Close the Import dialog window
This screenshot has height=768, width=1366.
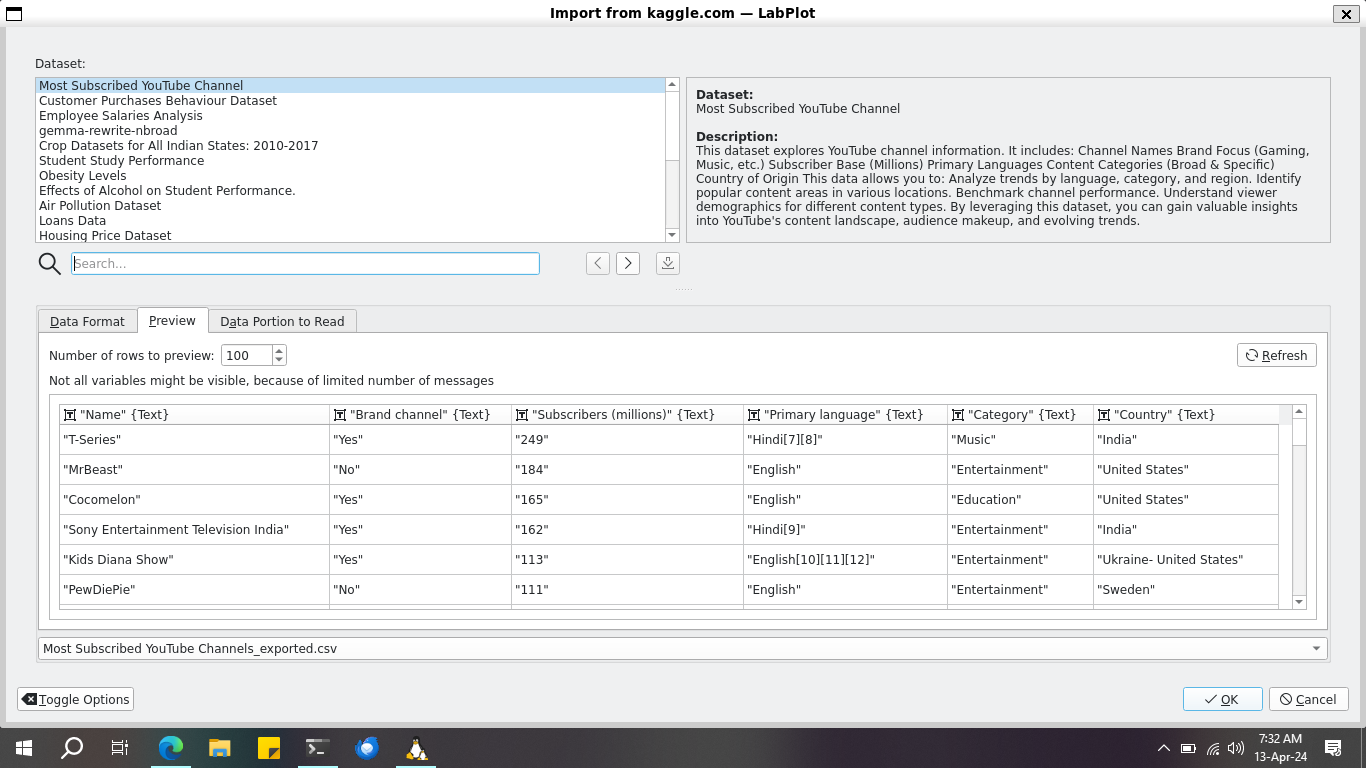coord(1346,14)
